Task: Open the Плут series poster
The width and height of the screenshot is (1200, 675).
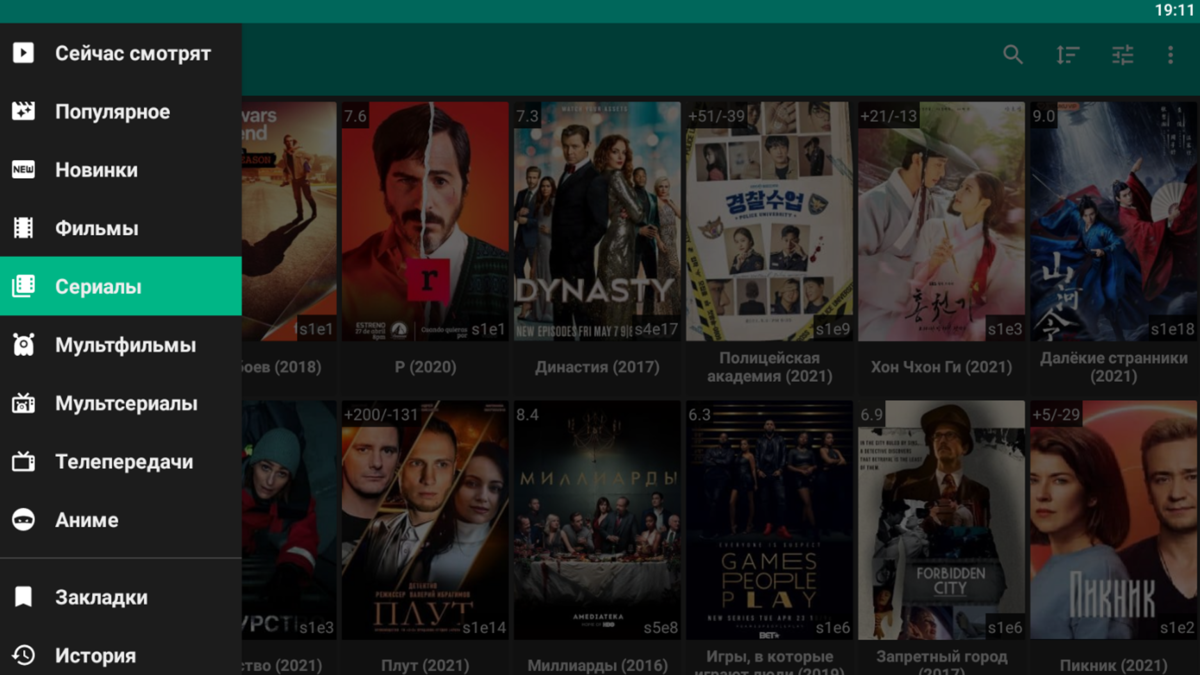Action: (425, 520)
